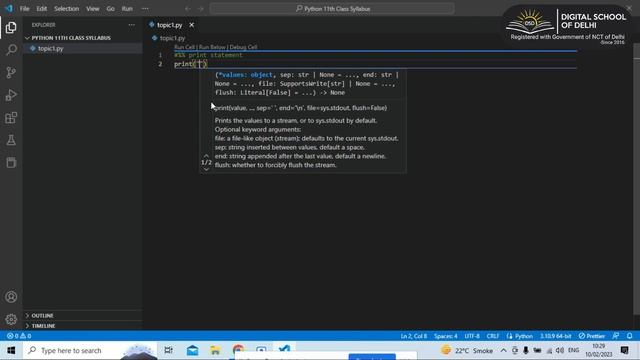Change file encoding via UTF-8
The width and height of the screenshot is (640, 360).
tap(472, 336)
